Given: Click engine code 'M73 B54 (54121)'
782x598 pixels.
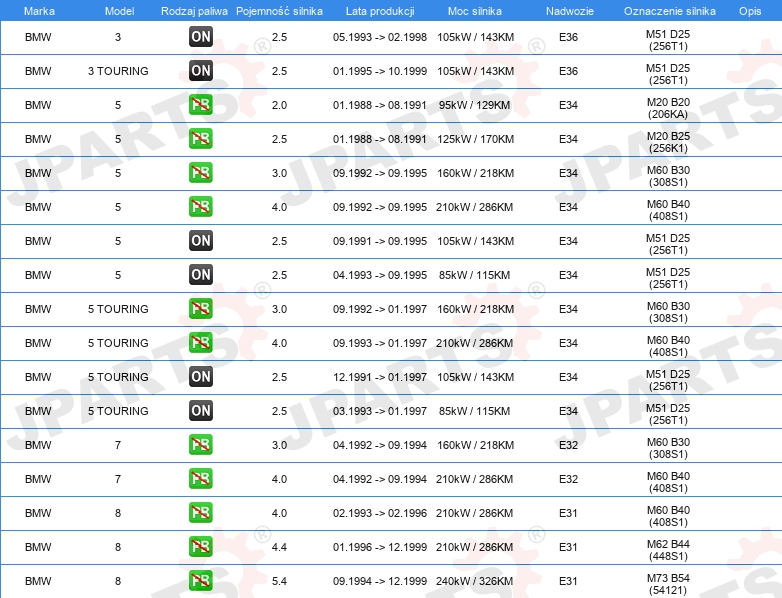Looking at the screenshot, I should point(668,584).
